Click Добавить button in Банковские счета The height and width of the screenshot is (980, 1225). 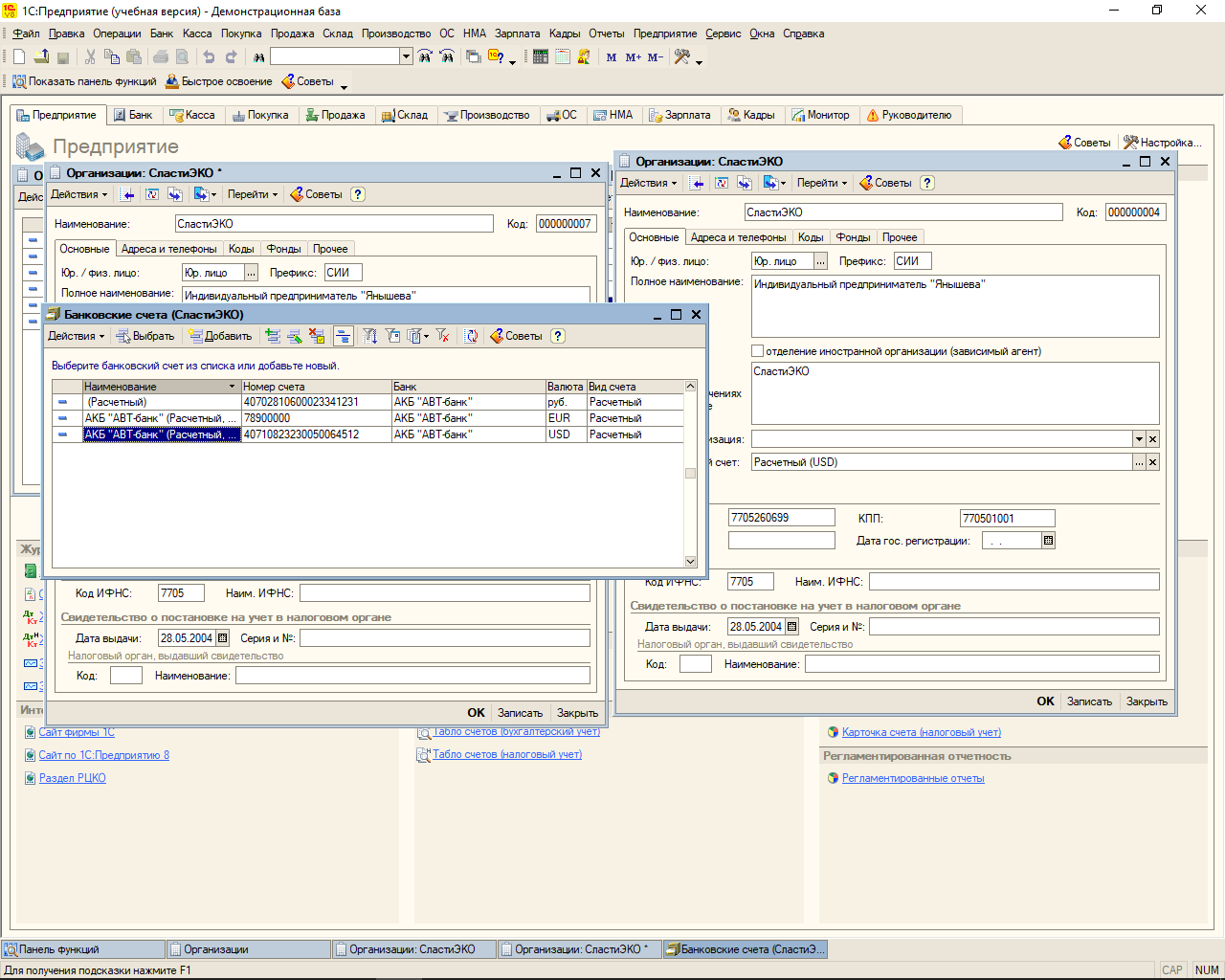coord(220,336)
